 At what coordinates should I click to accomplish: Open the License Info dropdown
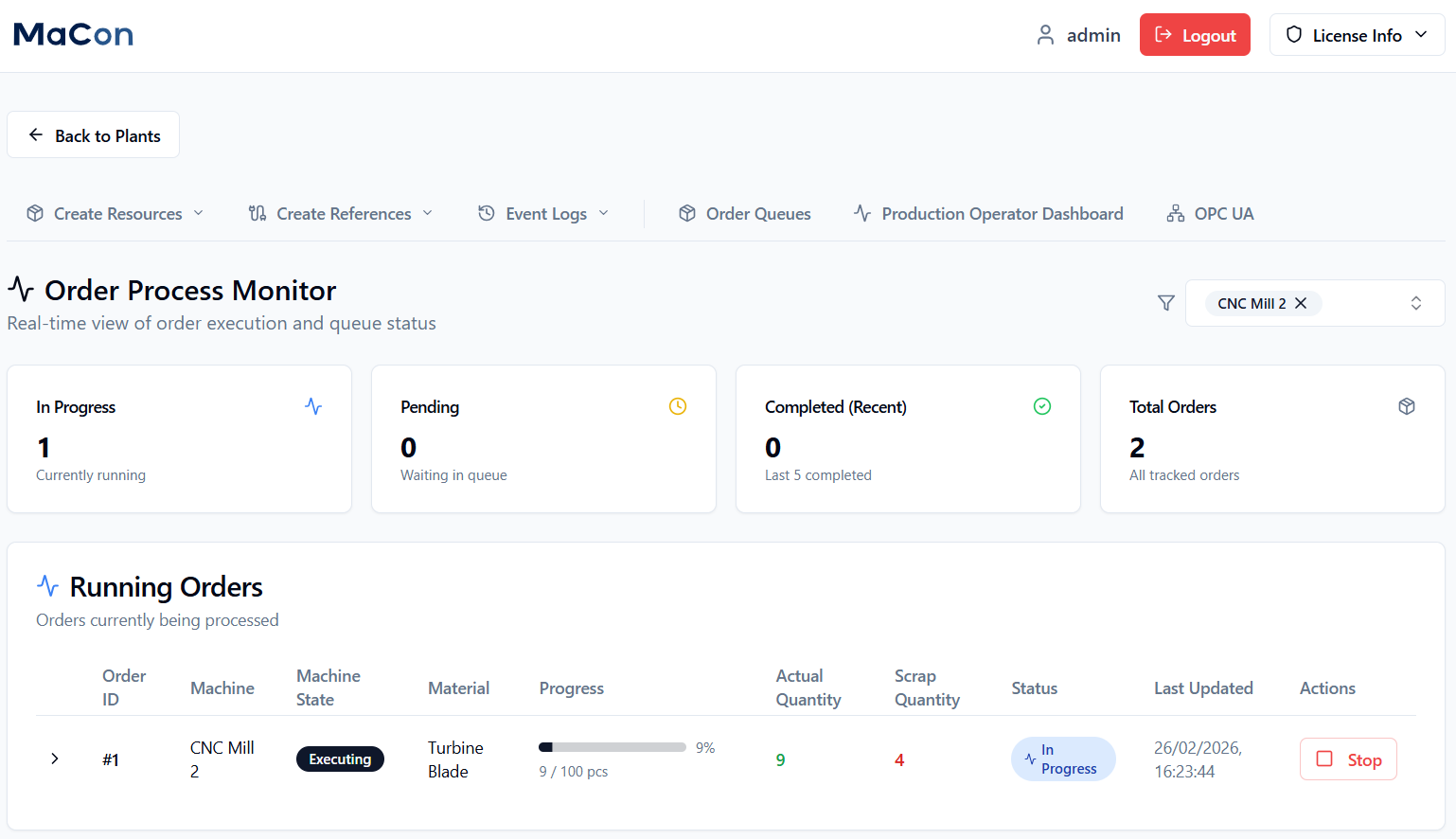[1357, 35]
